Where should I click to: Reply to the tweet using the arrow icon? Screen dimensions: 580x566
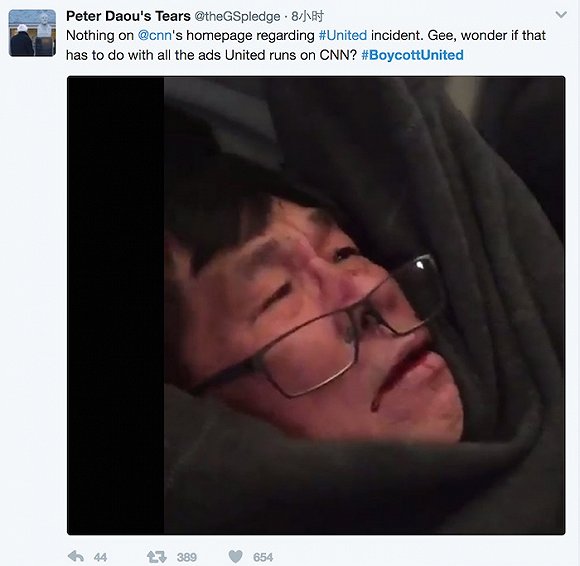point(76,556)
